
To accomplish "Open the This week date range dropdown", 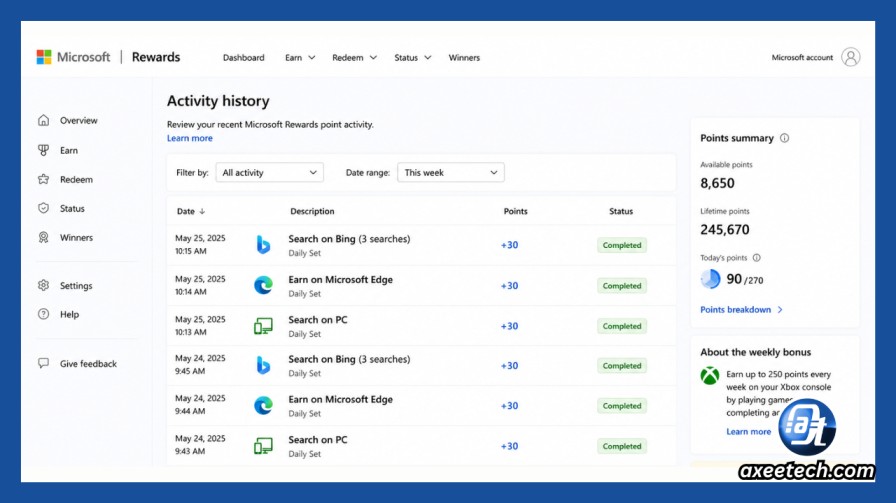I will (x=450, y=173).
